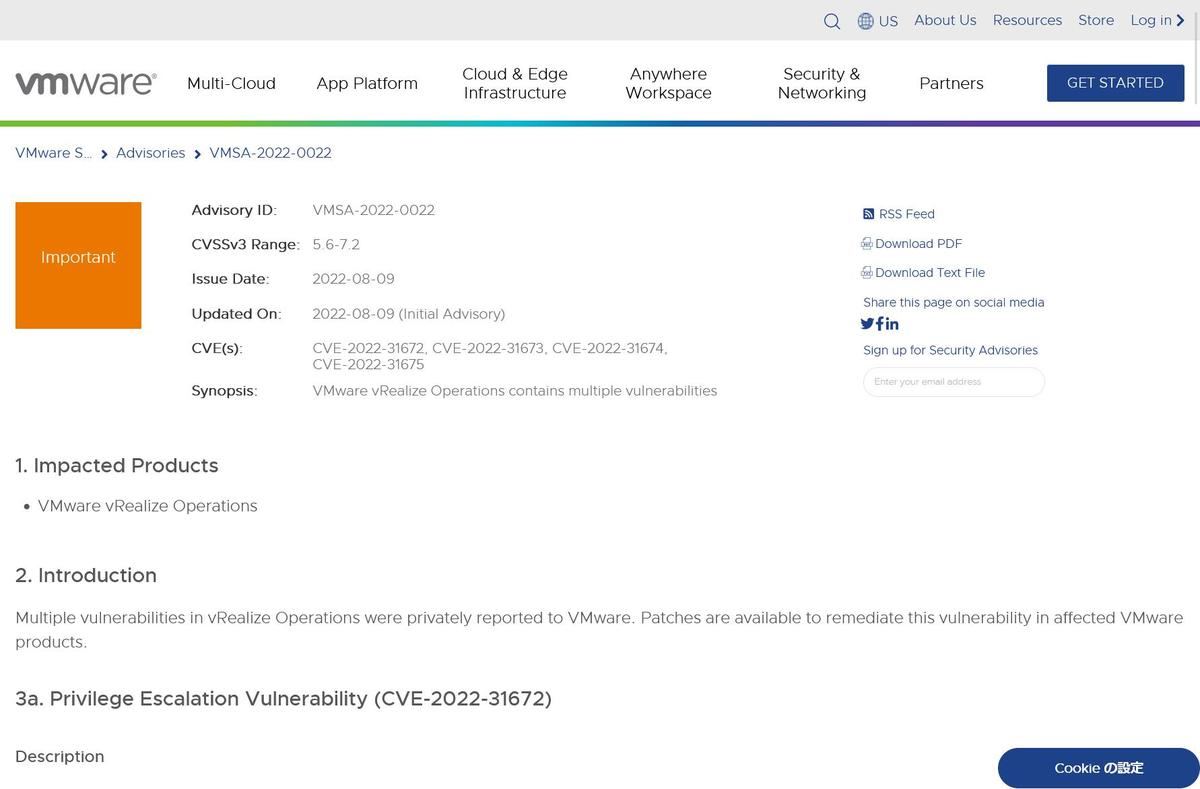Click the CVE-2022-31672 list text
1200x789 pixels.
point(370,348)
